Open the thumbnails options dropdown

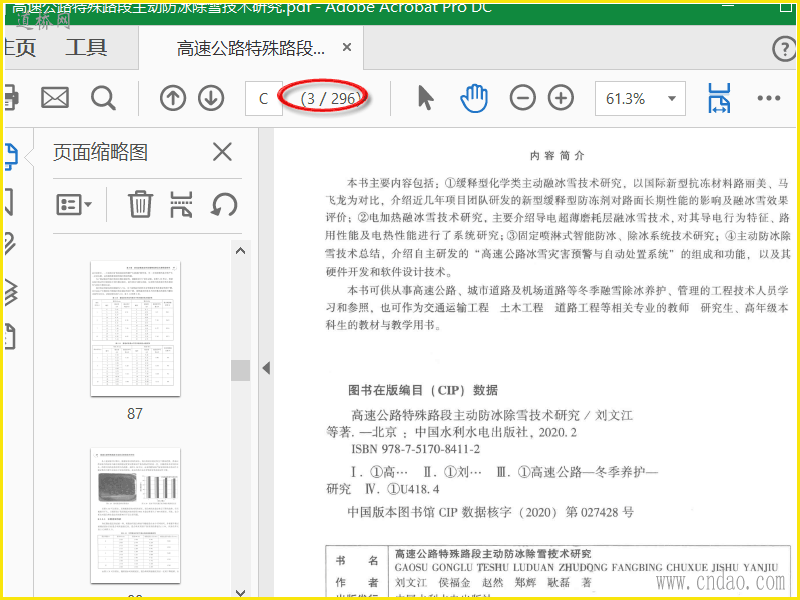pyautogui.click(x=74, y=205)
